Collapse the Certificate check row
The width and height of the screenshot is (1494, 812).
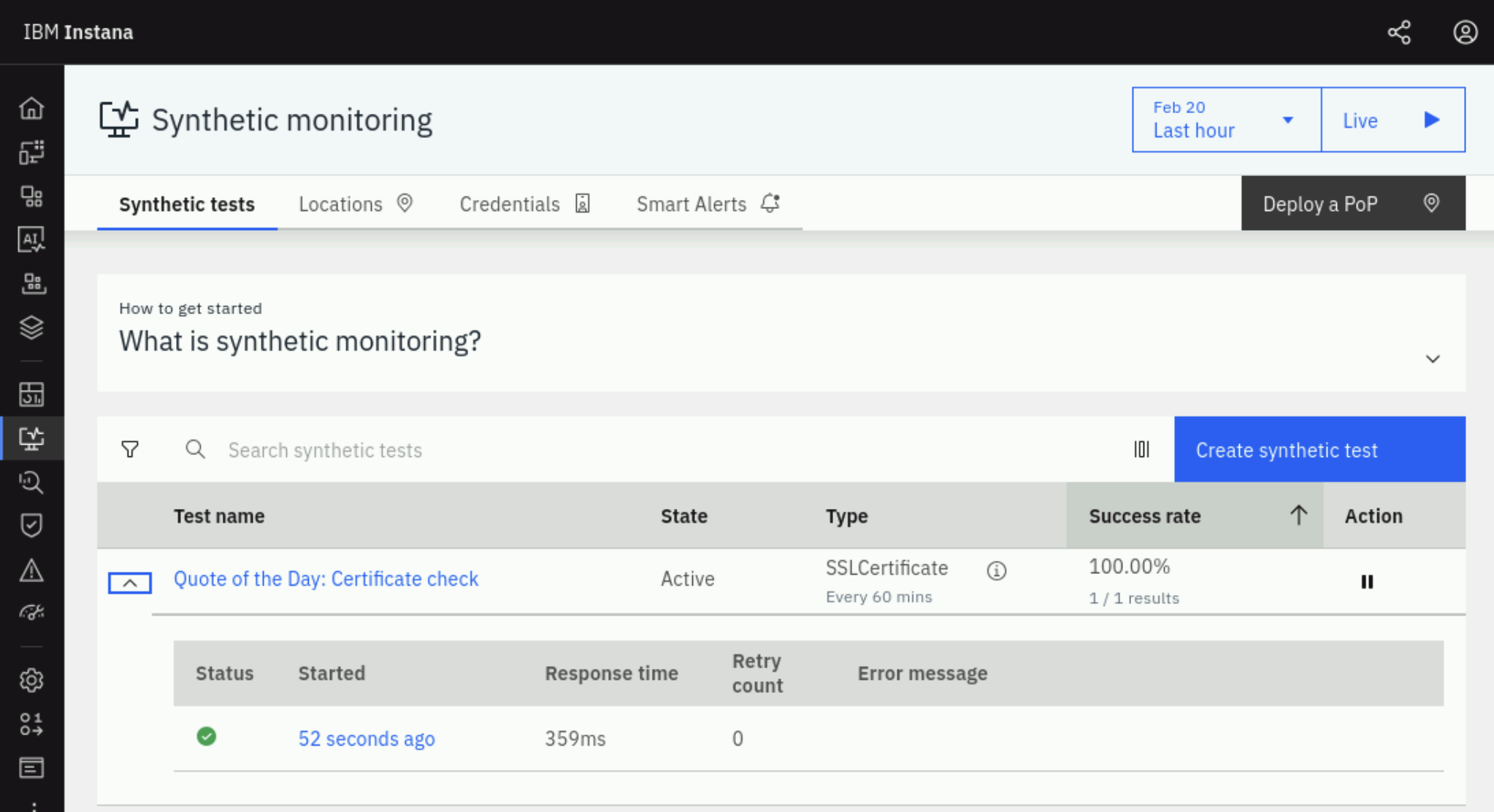[130, 582]
